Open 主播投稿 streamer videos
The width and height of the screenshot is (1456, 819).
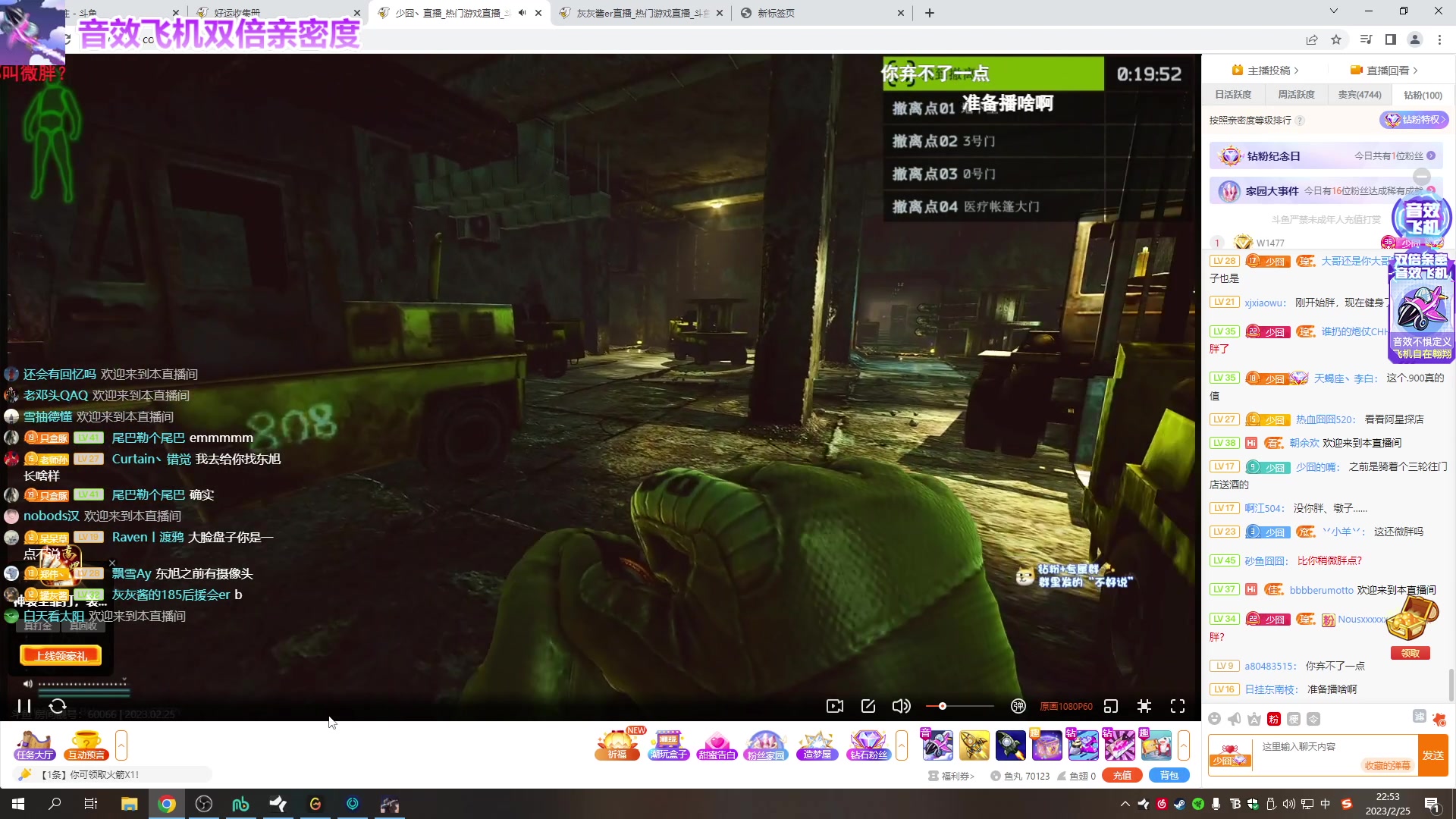point(1266,71)
